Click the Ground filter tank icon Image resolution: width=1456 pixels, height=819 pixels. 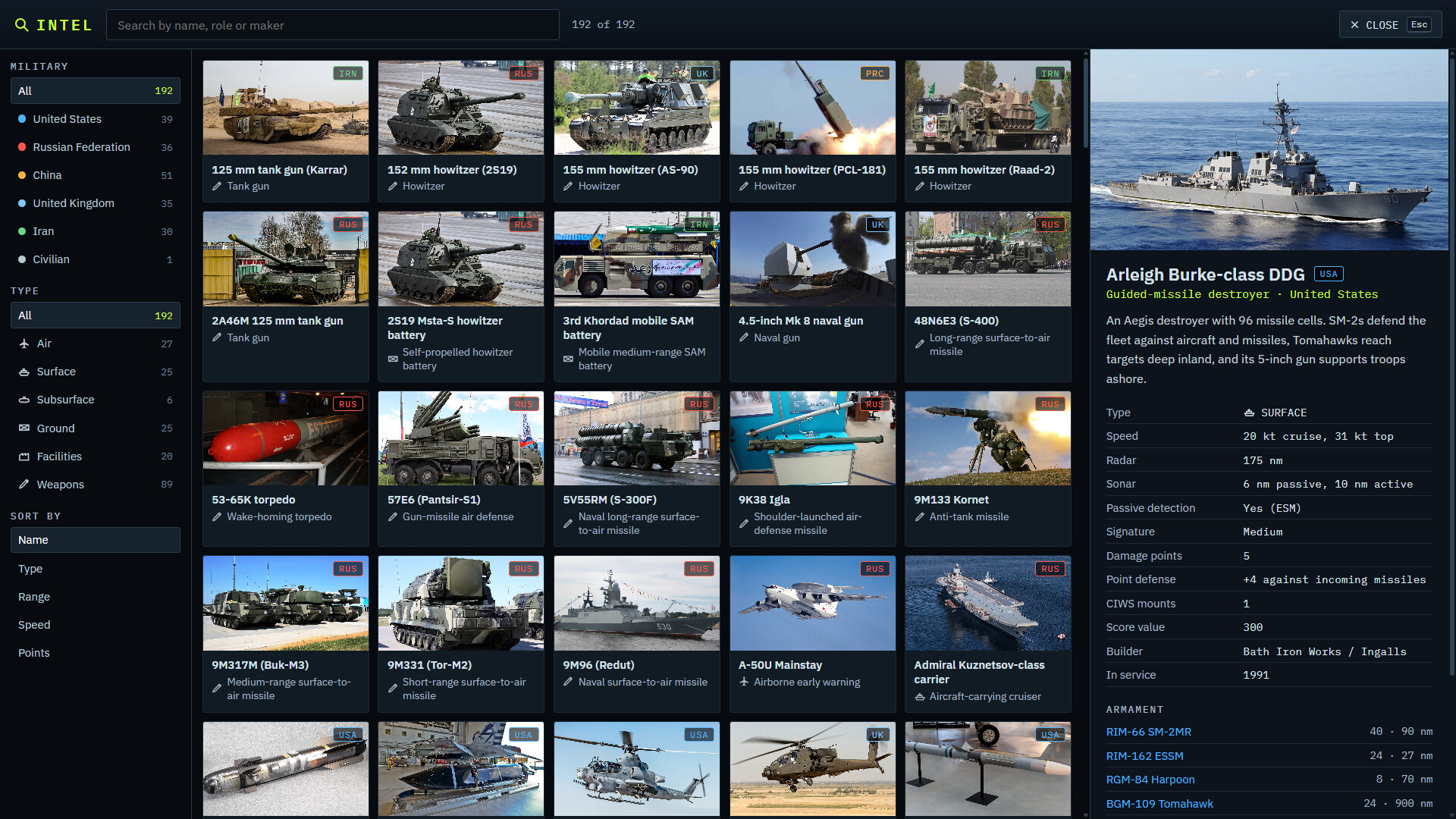(24, 428)
